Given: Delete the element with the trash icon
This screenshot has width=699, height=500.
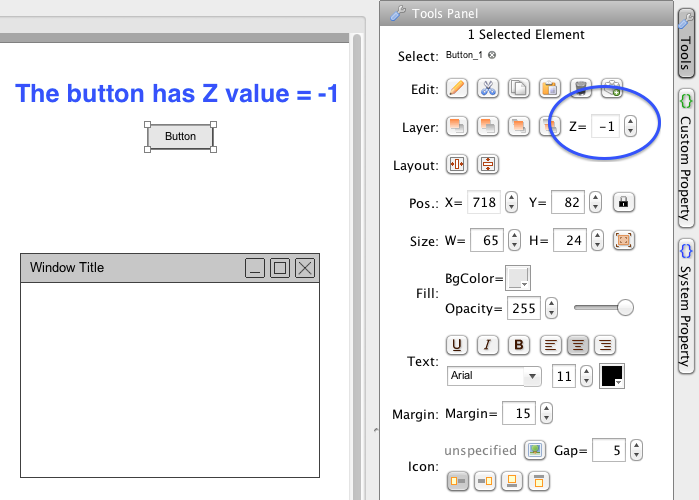Looking at the screenshot, I should point(580,89).
